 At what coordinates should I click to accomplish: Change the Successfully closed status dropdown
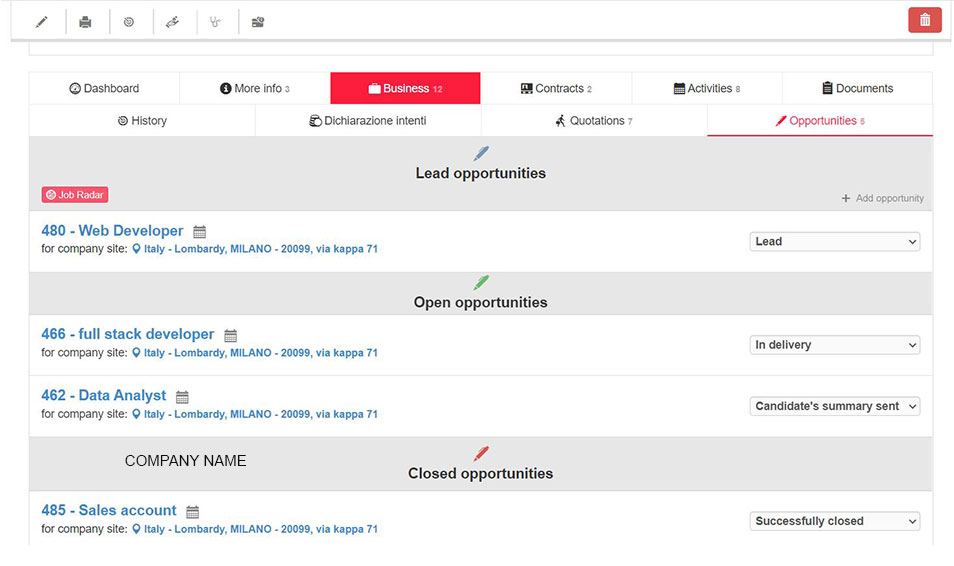[834, 521]
